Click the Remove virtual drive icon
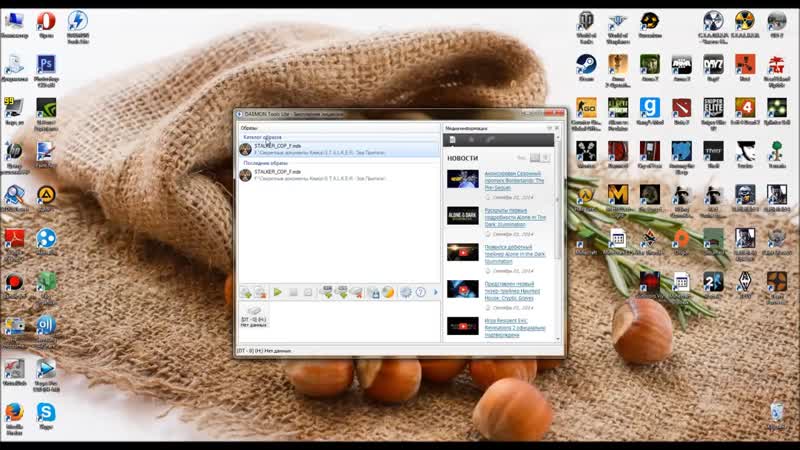 (356, 292)
